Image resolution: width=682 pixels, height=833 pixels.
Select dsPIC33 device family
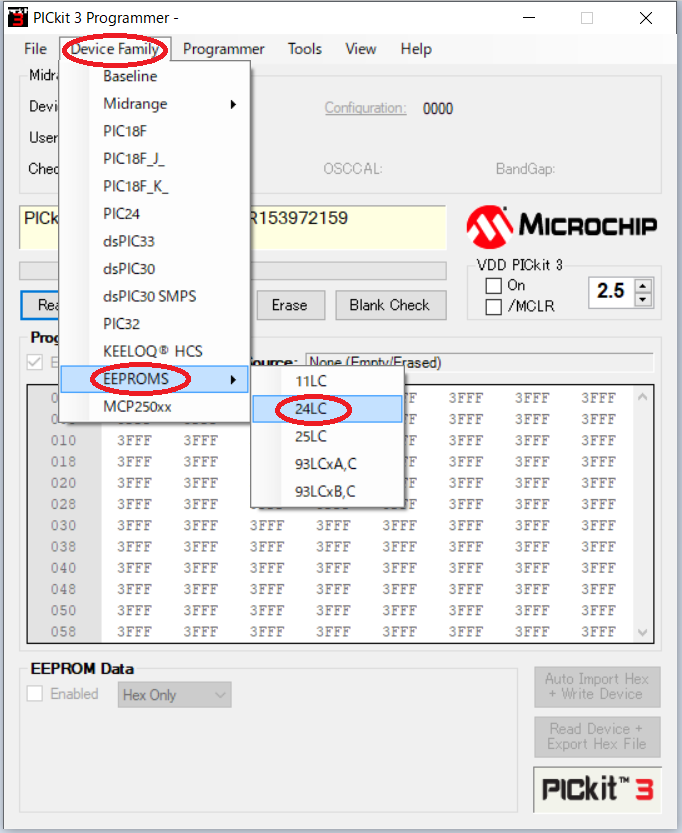[x=129, y=241]
